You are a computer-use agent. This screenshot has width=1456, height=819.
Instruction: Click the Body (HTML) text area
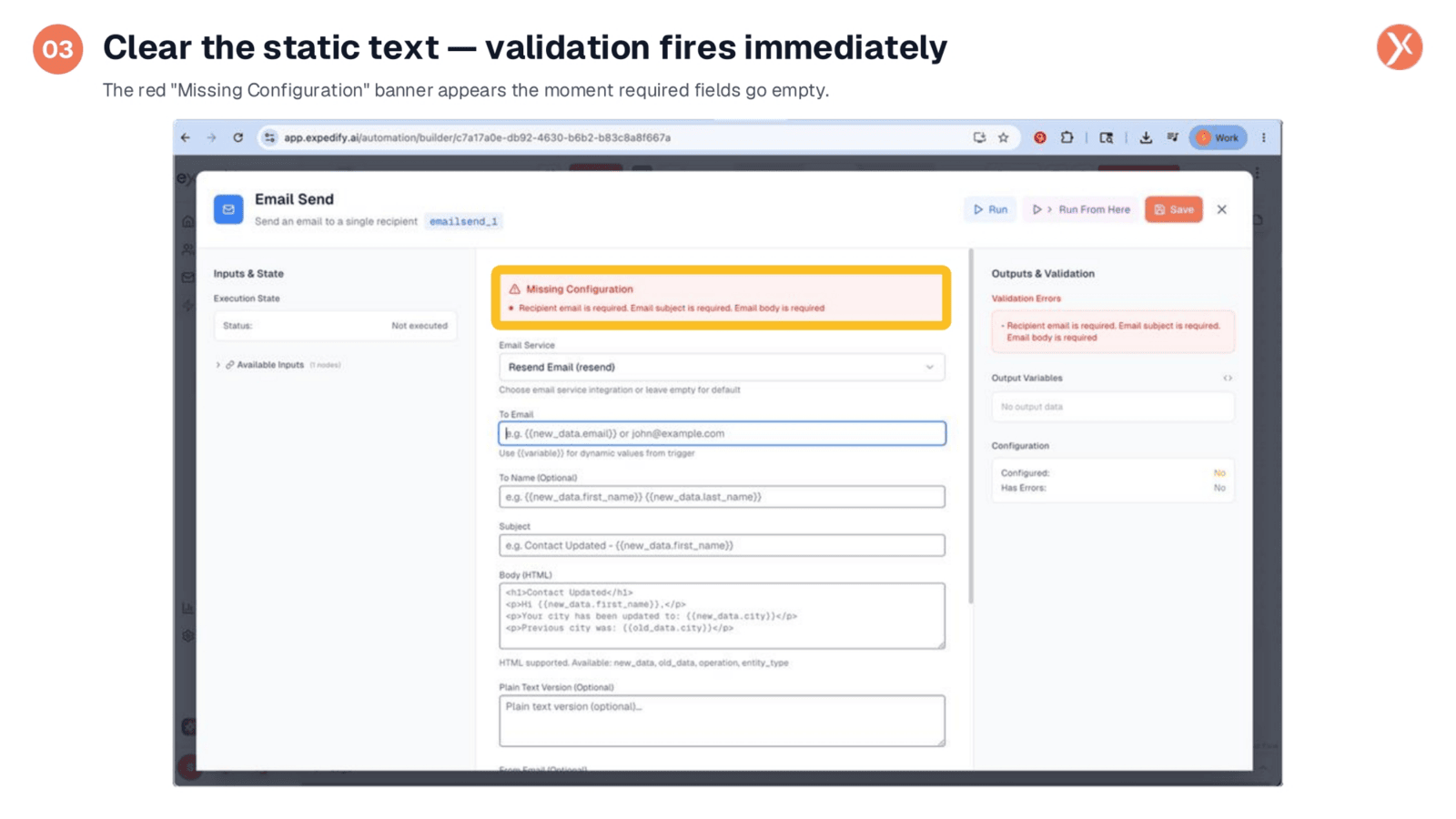(x=722, y=616)
